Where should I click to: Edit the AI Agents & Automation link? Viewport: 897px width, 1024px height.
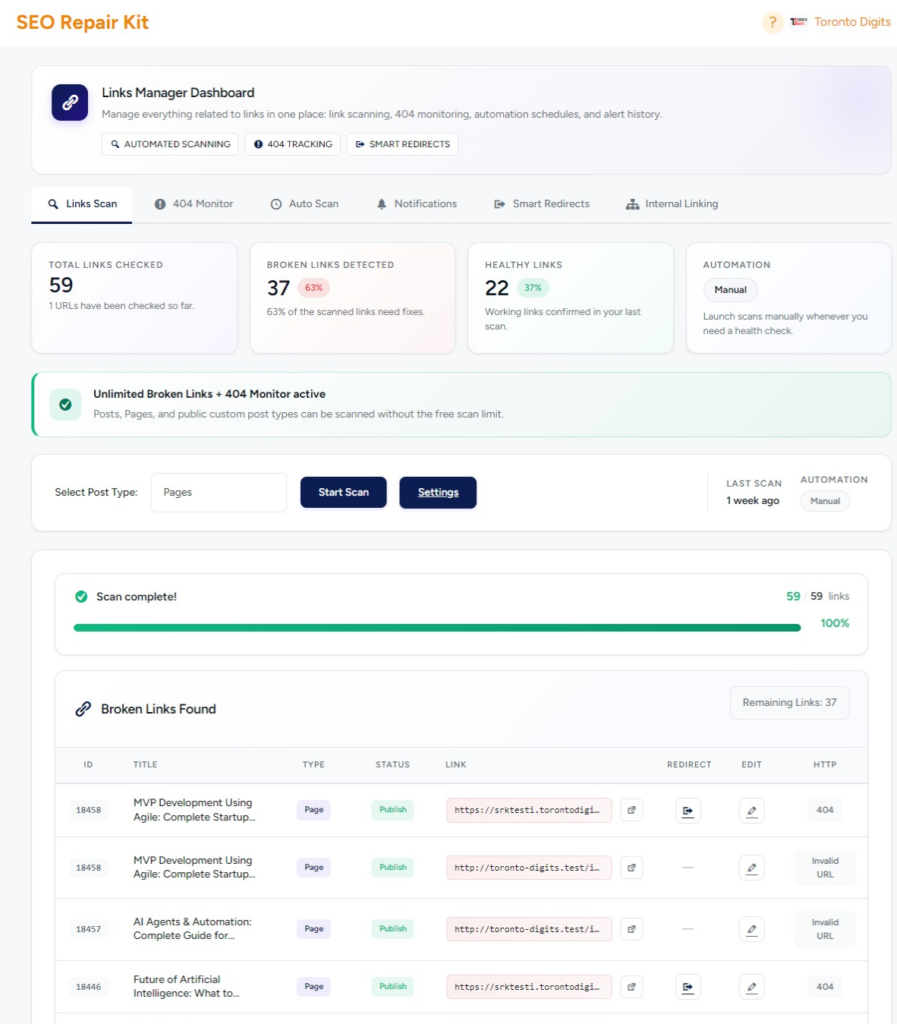(751, 929)
